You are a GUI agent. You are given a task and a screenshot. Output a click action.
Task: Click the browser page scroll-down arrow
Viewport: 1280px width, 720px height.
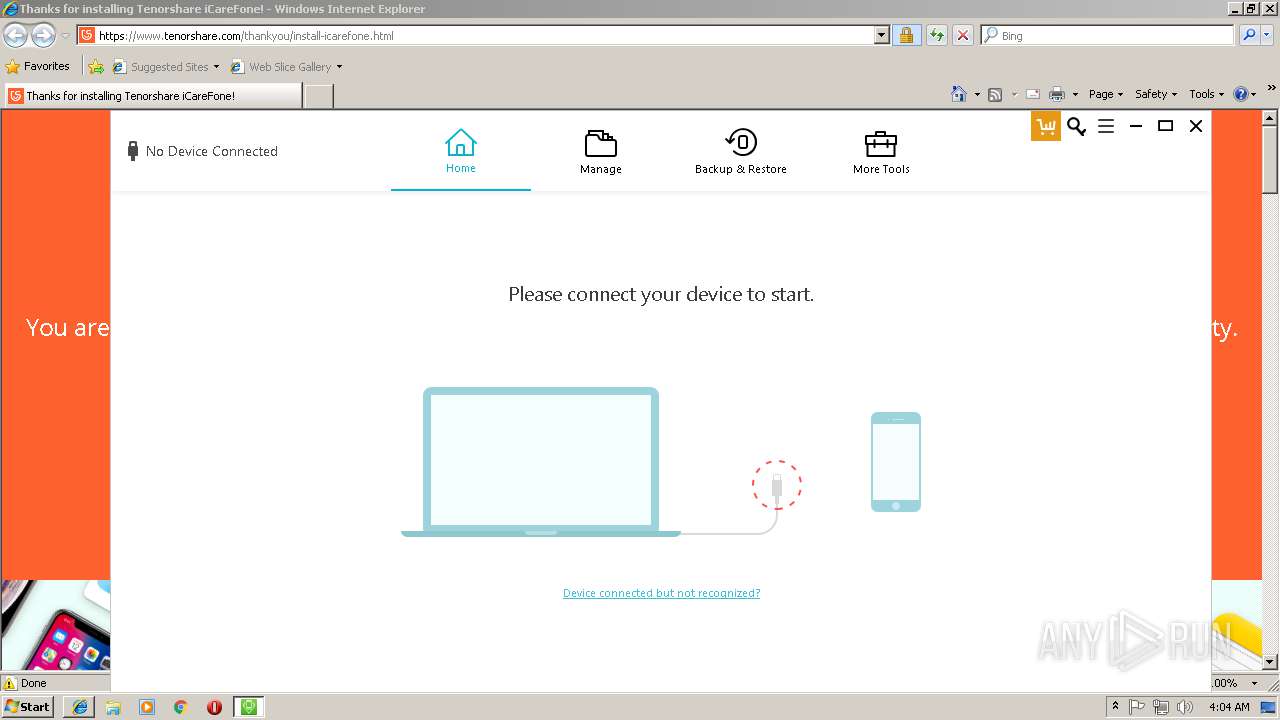coord(1270,662)
